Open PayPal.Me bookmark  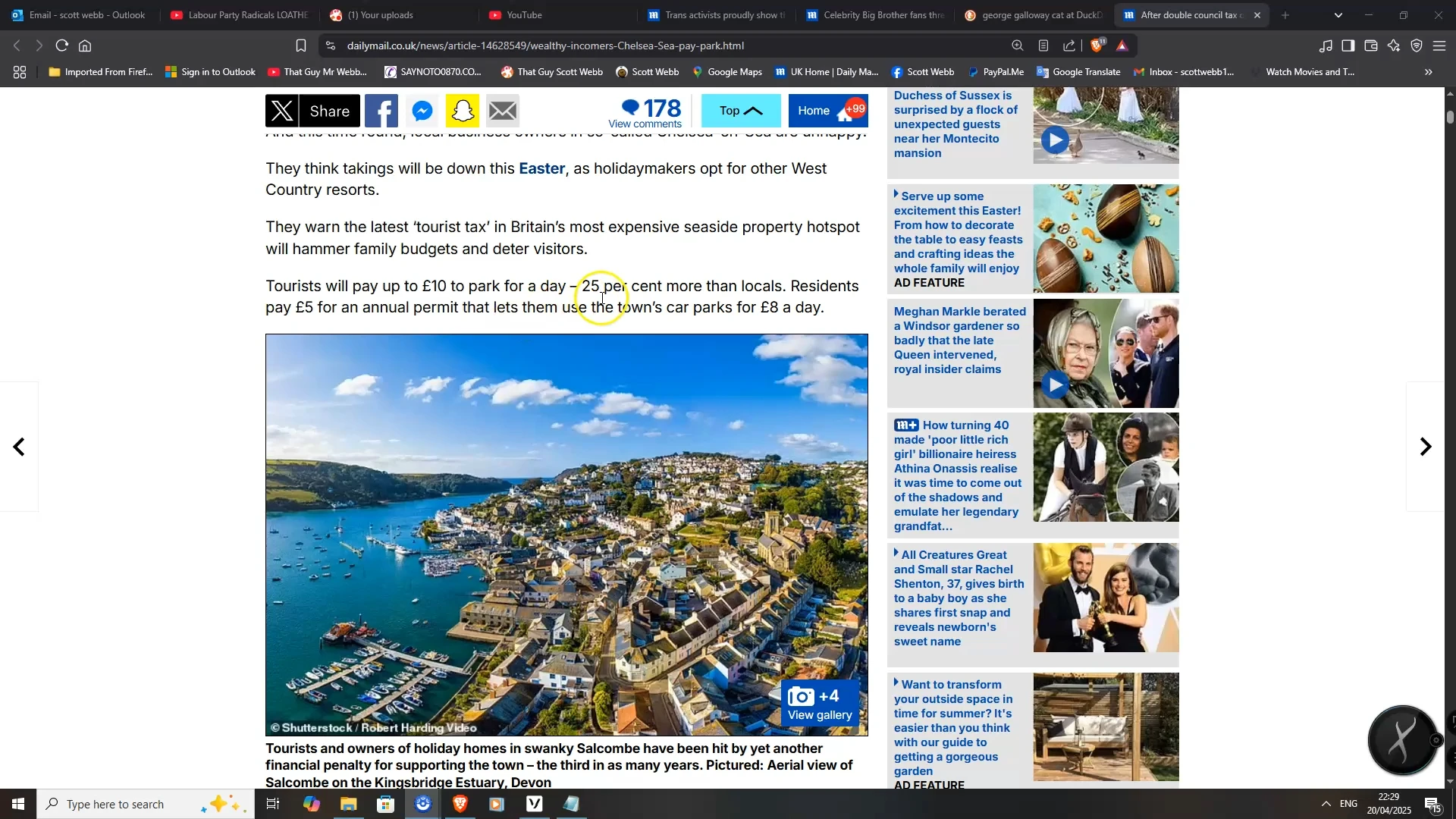(996, 72)
